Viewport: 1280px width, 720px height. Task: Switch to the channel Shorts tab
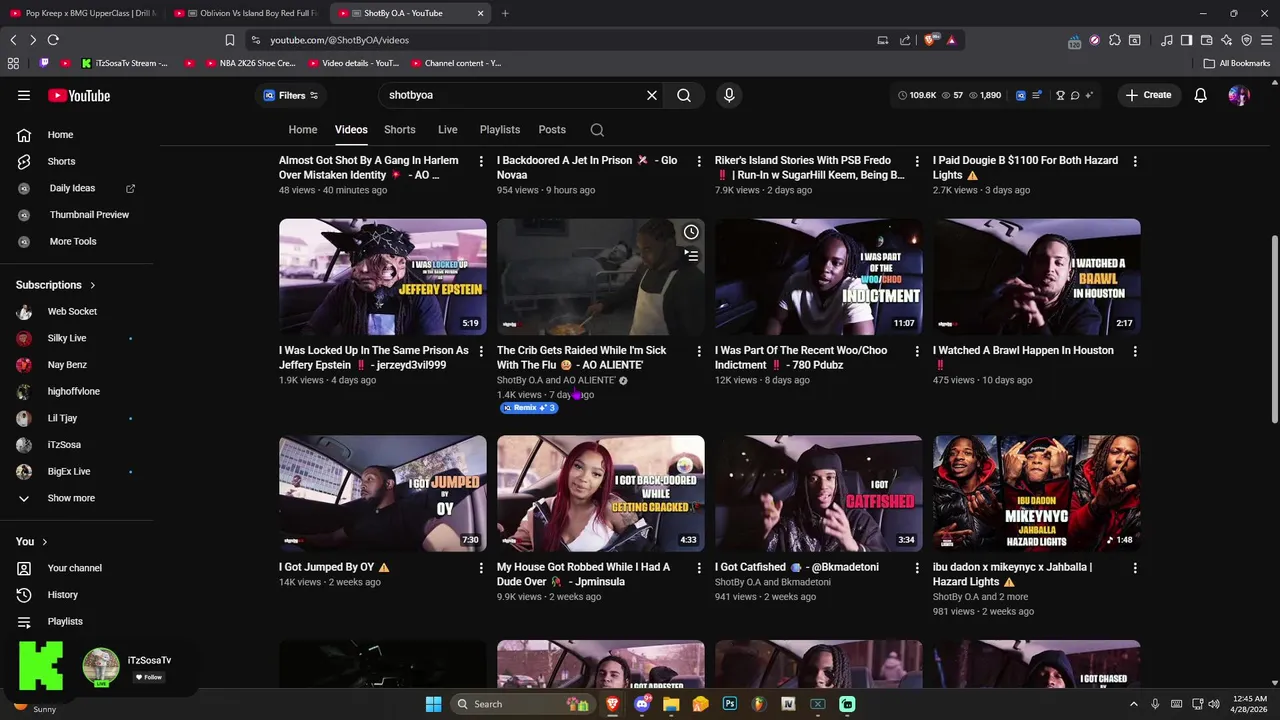click(x=400, y=130)
